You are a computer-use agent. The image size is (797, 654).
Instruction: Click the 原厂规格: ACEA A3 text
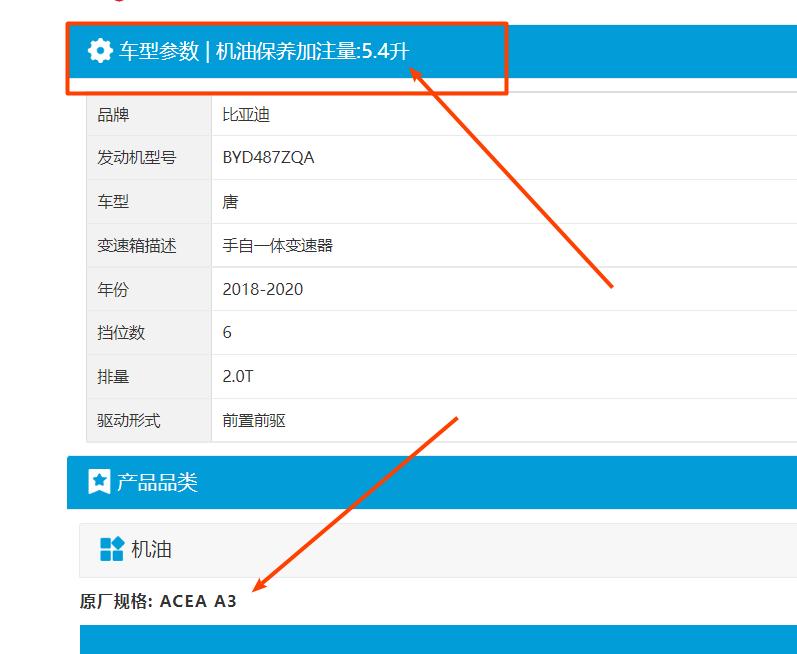pyautogui.click(x=158, y=601)
